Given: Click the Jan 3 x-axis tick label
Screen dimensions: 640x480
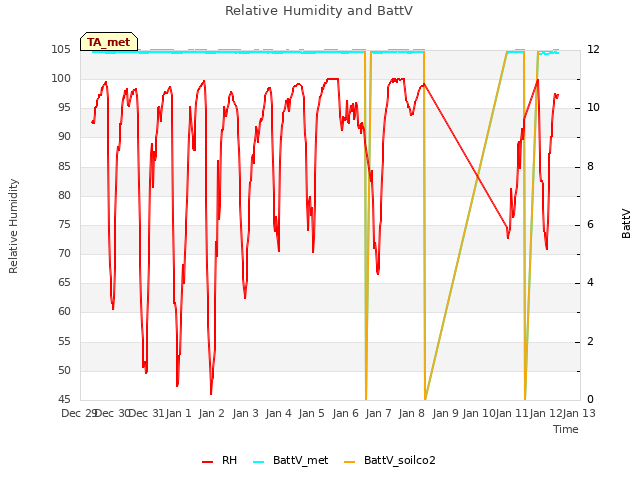Looking at the screenshot, I should [245, 413].
